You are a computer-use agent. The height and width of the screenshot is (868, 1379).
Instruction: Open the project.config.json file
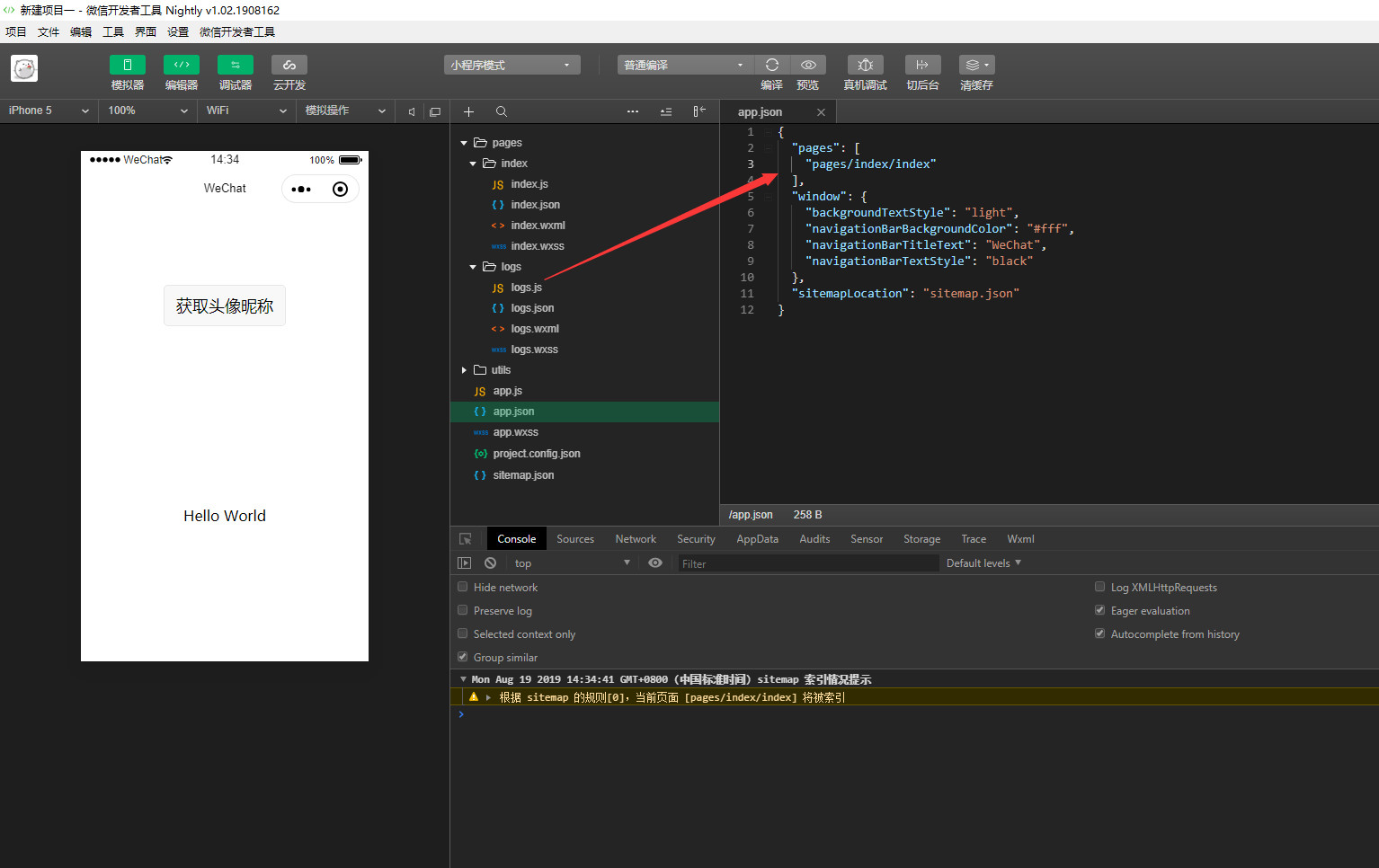536,454
